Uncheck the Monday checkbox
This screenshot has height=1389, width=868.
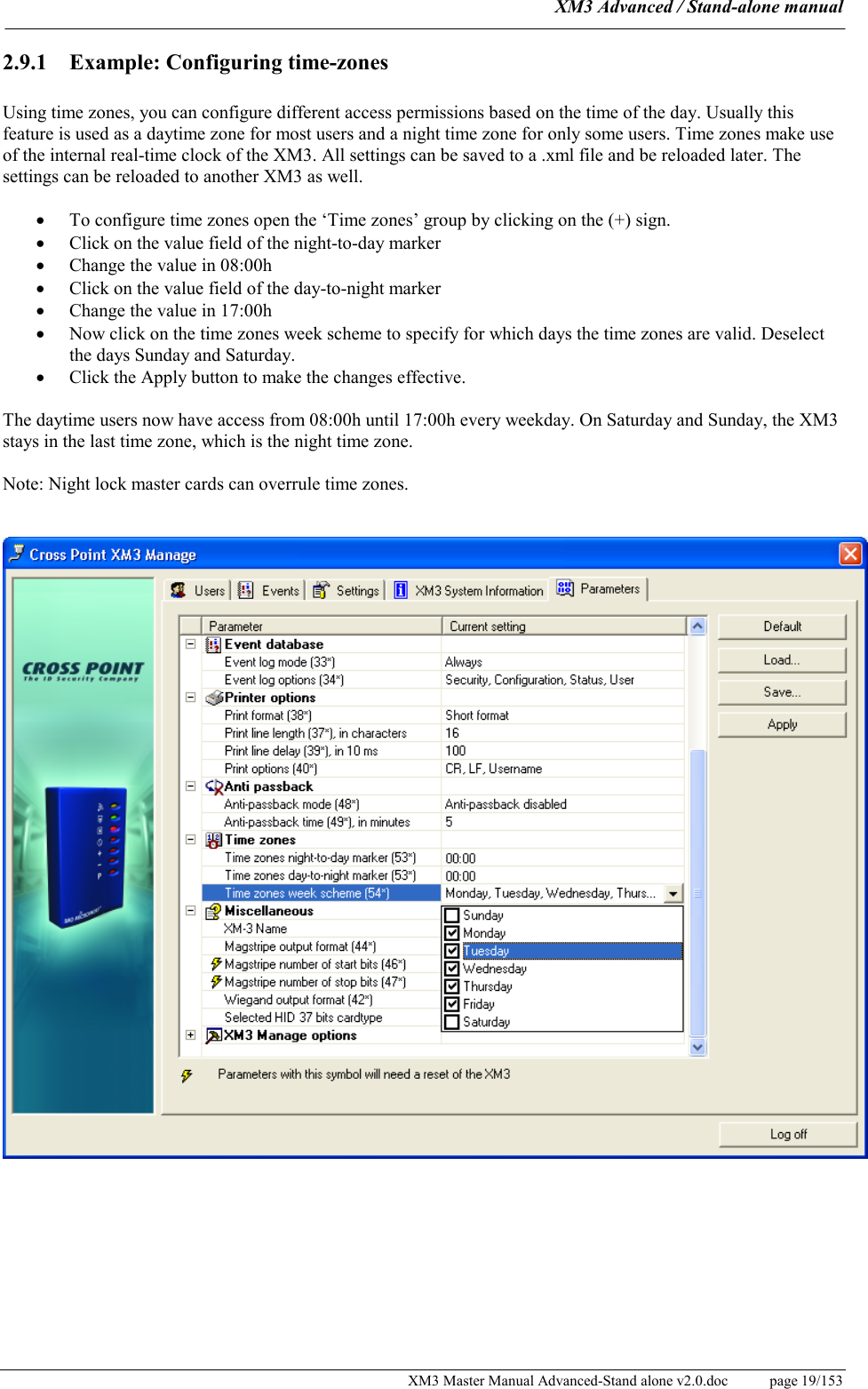tap(452, 933)
